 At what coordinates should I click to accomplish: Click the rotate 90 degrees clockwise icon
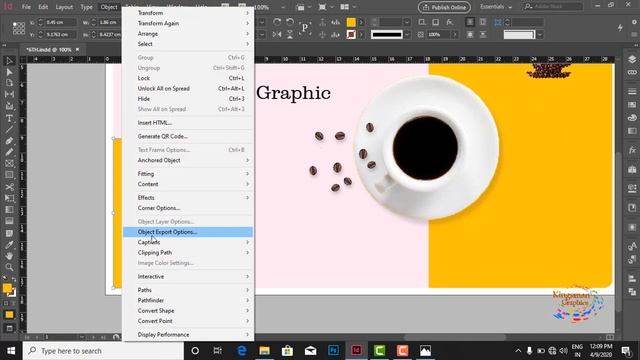(x=277, y=22)
